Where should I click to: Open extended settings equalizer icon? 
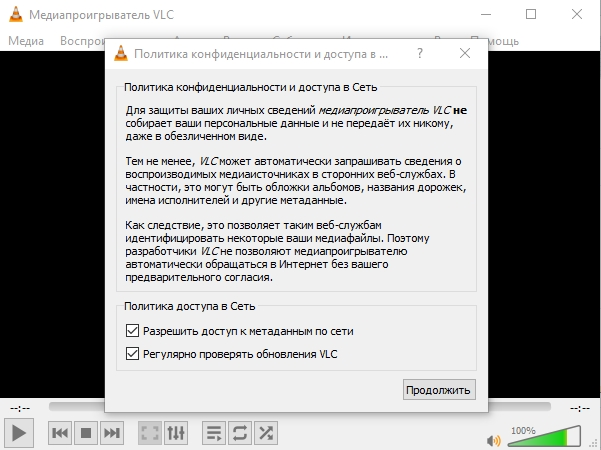pos(176,433)
